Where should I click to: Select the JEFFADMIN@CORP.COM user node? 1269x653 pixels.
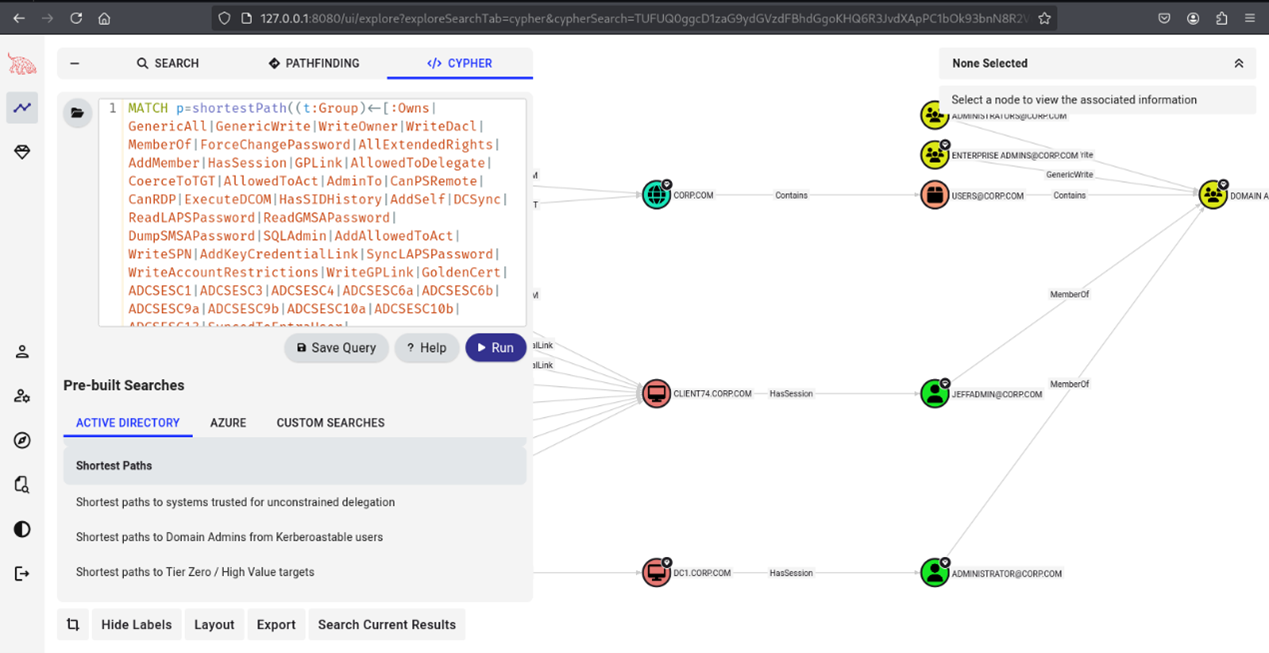tap(934, 394)
